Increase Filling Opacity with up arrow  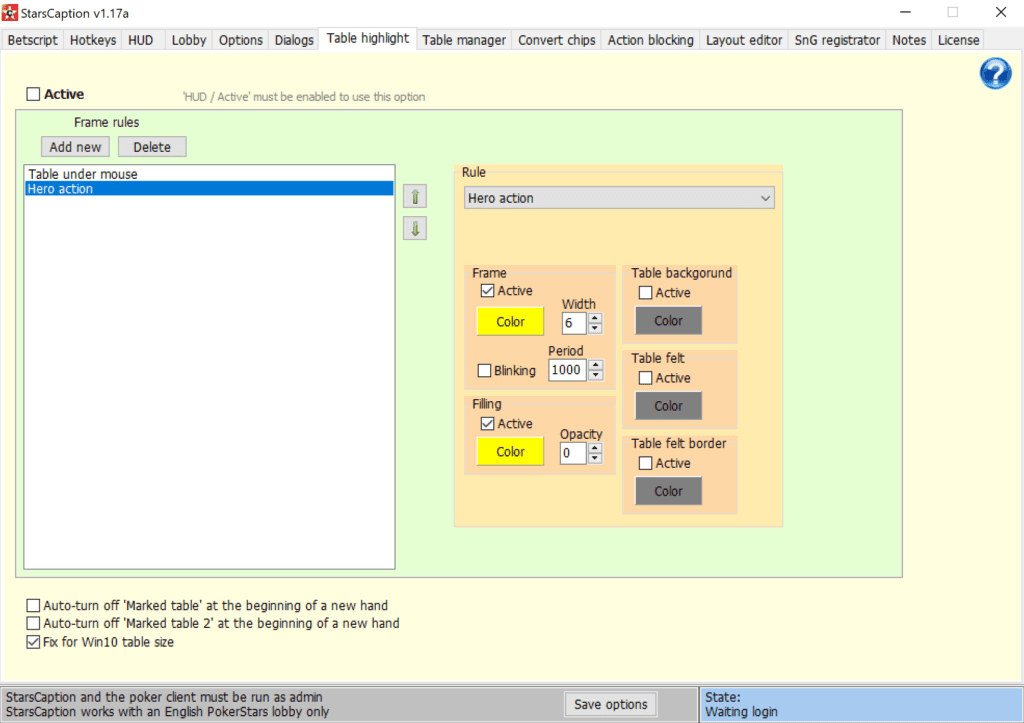pyautogui.click(x=595, y=448)
